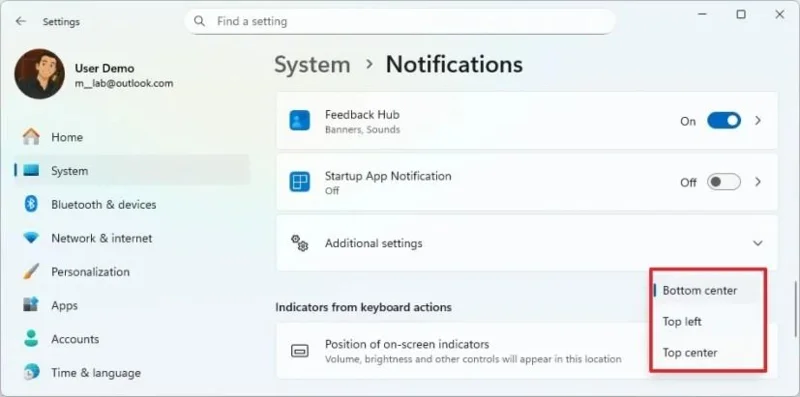
Task: Expand the Additional settings chevron
Action: tap(758, 243)
